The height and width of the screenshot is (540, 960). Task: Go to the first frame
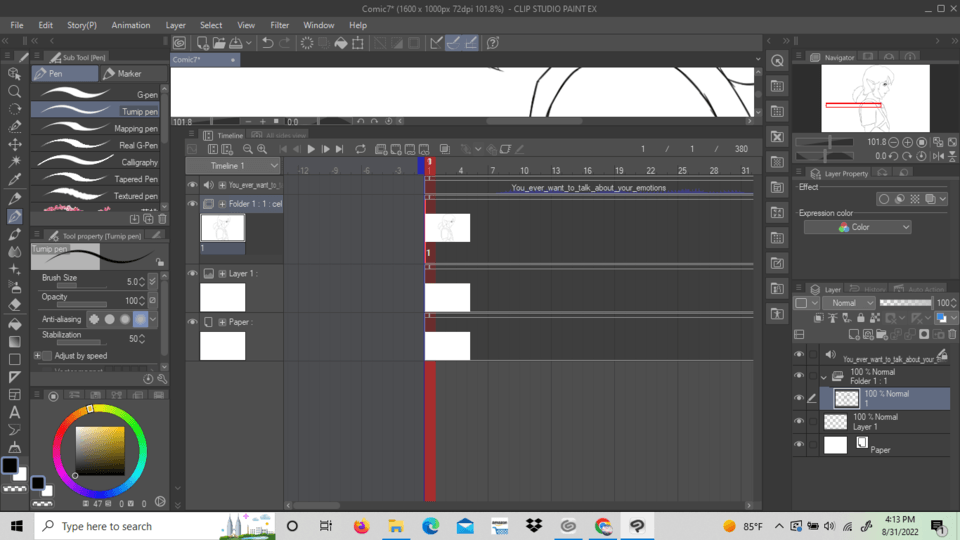coord(283,149)
